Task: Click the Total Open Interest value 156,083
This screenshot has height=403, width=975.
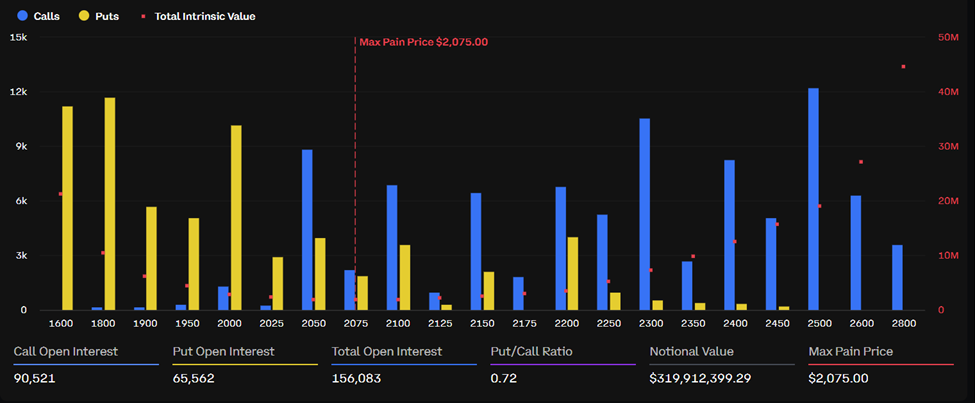Action: [358, 379]
